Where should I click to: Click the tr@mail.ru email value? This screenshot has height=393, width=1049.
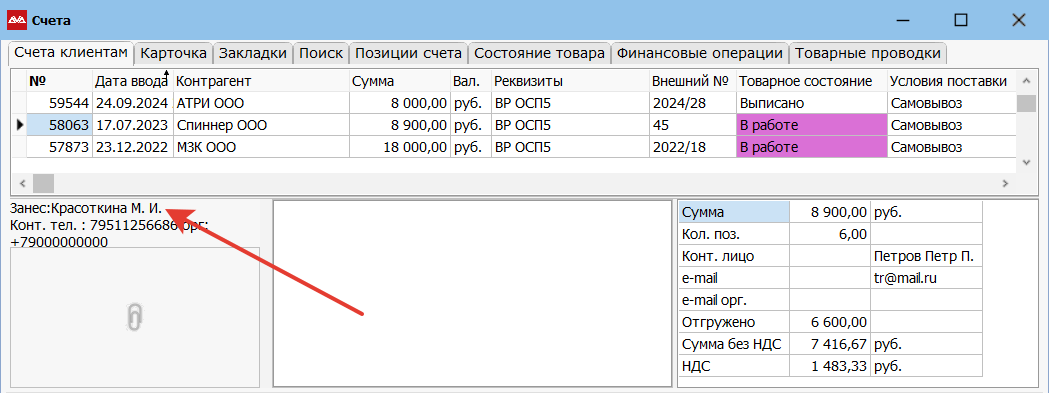click(x=926, y=278)
